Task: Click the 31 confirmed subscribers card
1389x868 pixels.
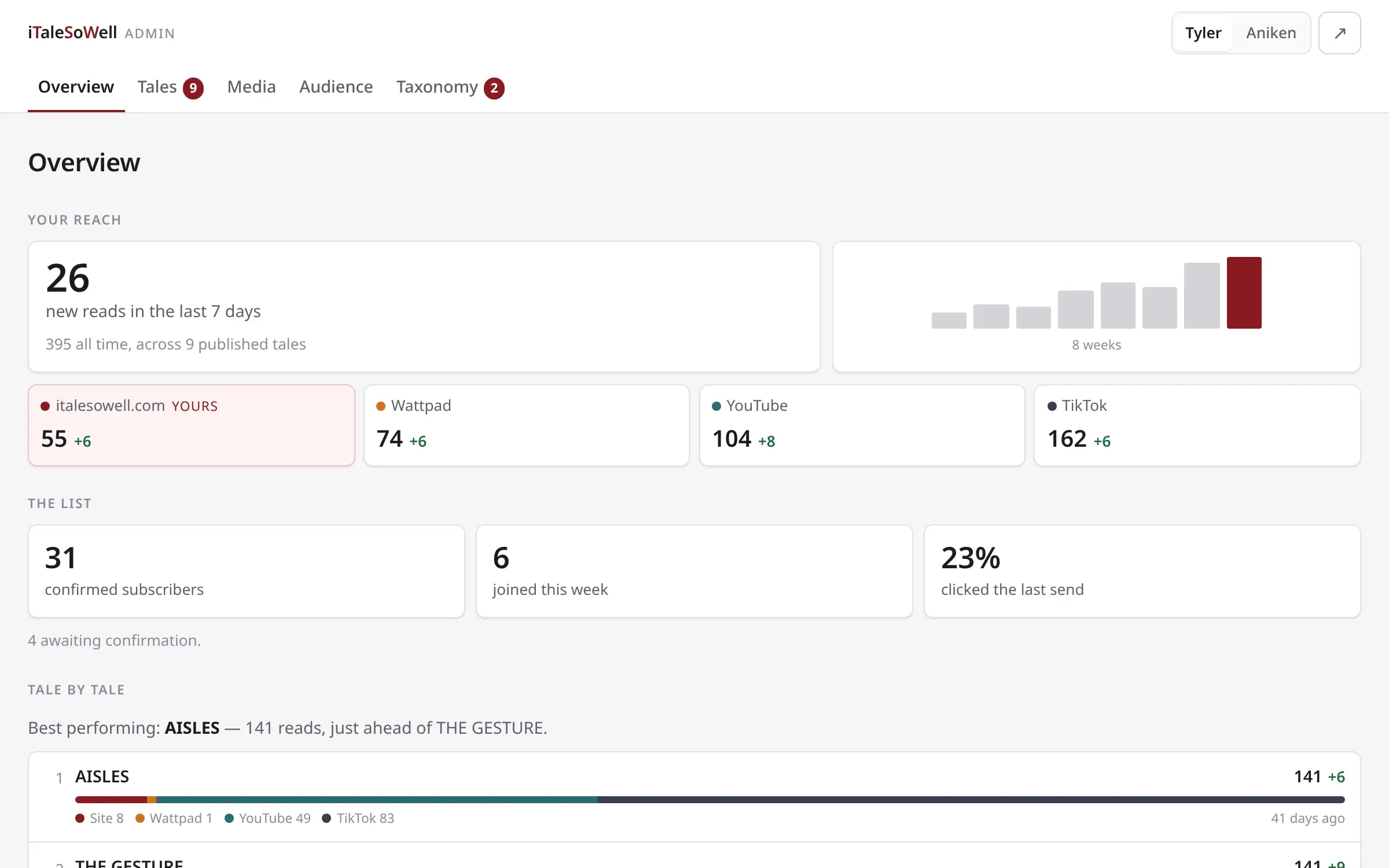Action: pos(247,571)
